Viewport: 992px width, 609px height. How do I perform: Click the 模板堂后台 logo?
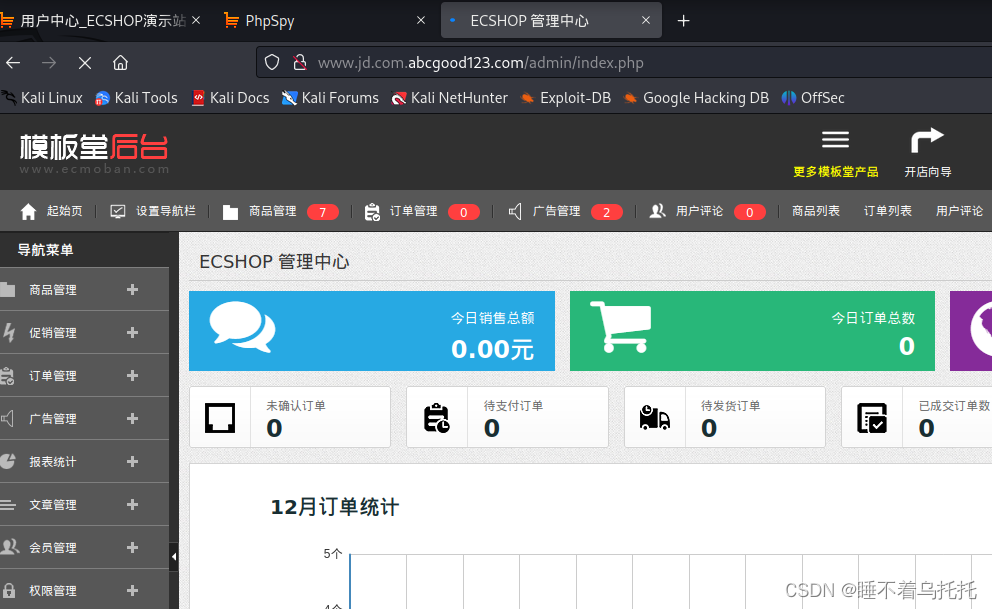coord(94,152)
